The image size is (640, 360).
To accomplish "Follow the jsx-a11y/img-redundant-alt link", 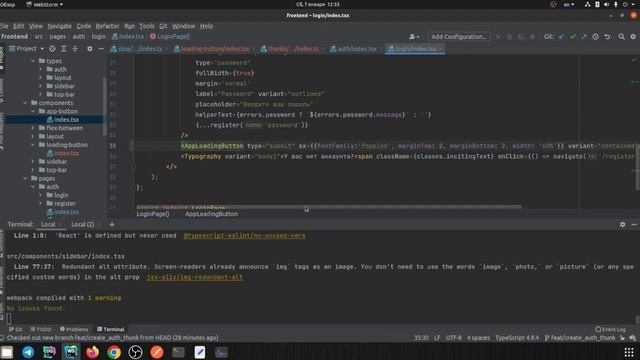I will click(x=195, y=277).
